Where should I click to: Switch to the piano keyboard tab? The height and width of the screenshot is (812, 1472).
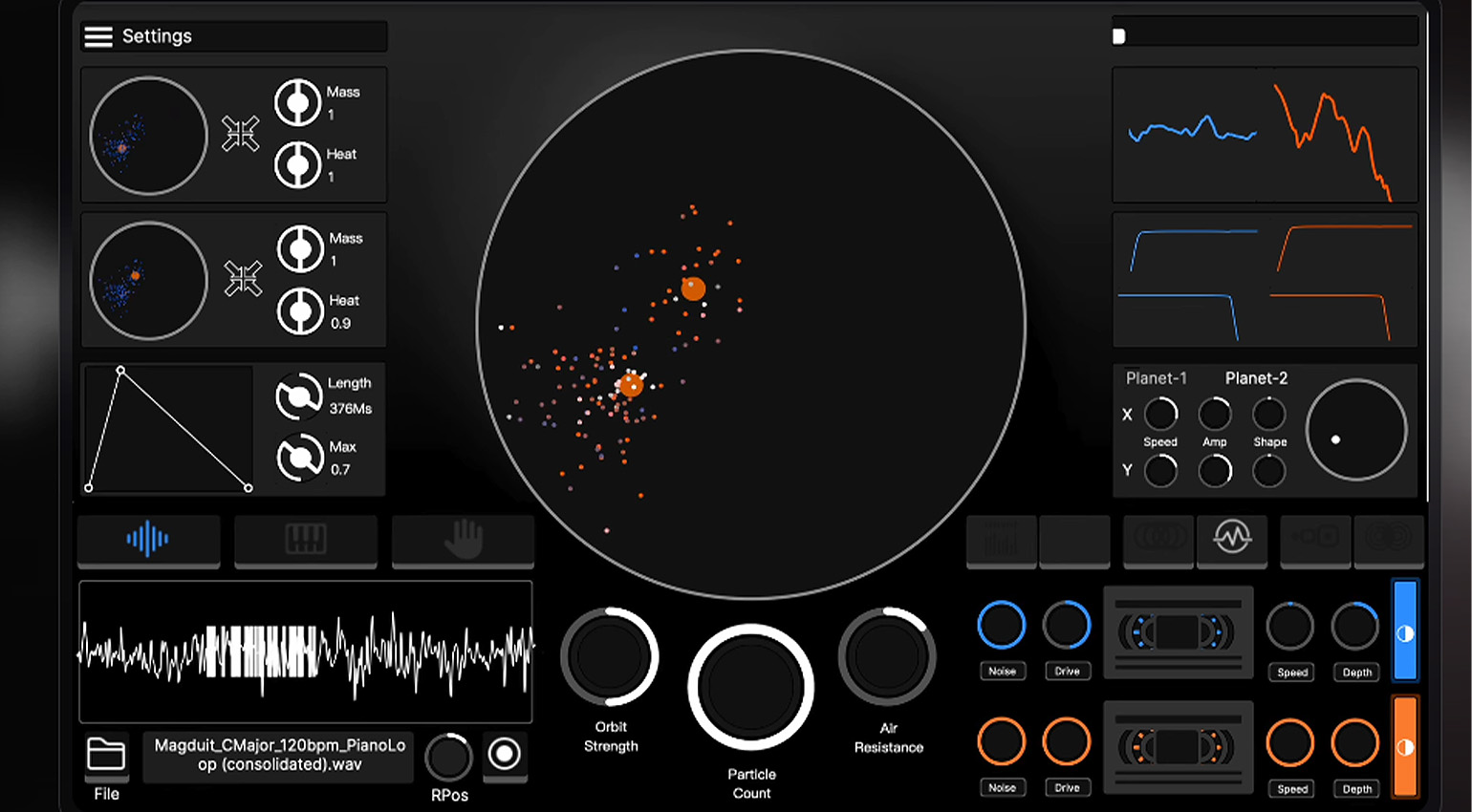(306, 540)
